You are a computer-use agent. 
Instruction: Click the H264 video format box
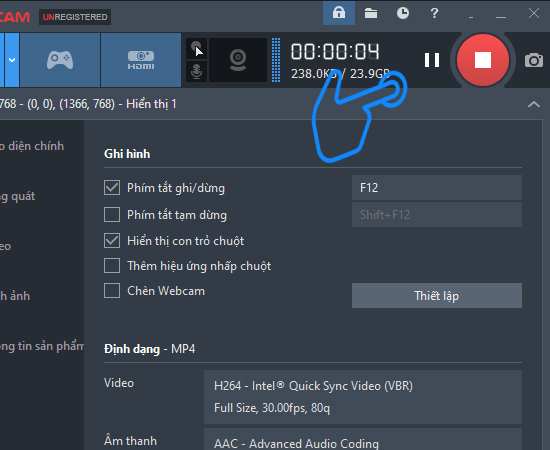point(363,397)
